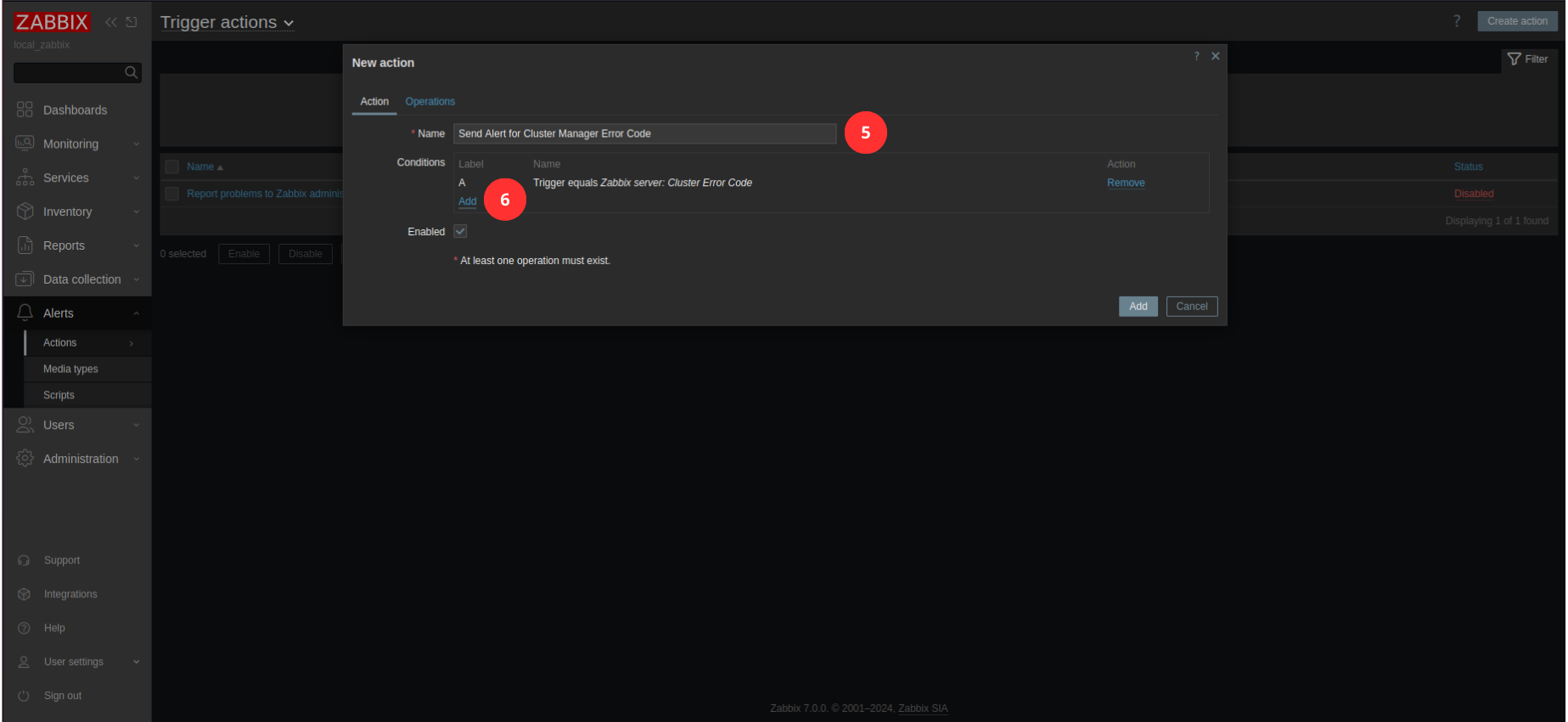Click the Disable button below the table
This screenshot has height=722, width=1568.
point(305,254)
